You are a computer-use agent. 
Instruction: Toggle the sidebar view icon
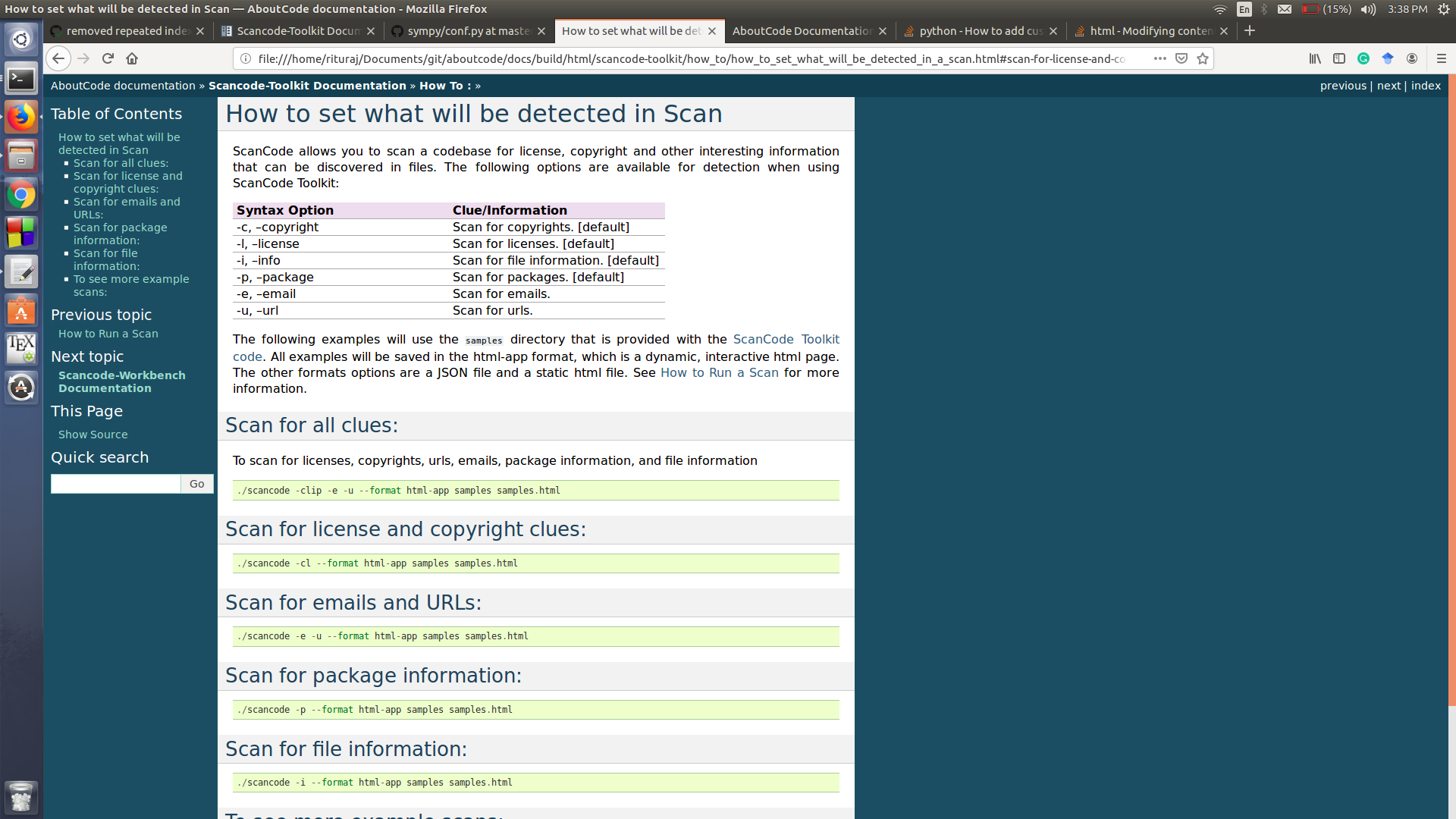pyautogui.click(x=1339, y=58)
